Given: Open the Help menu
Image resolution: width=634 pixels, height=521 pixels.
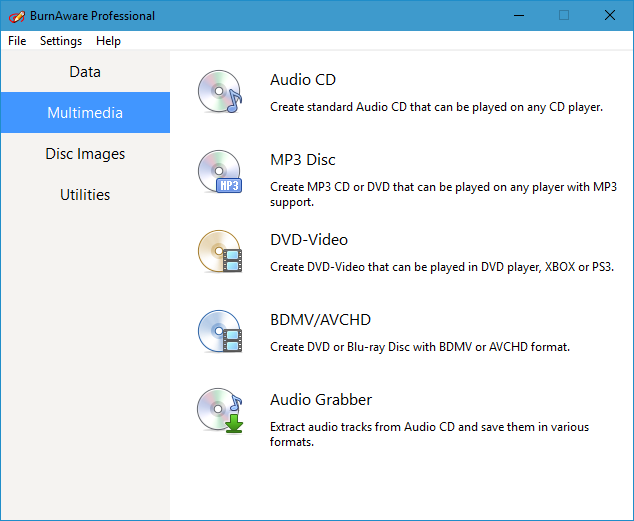Looking at the screenshot, I should click(108, 41).
